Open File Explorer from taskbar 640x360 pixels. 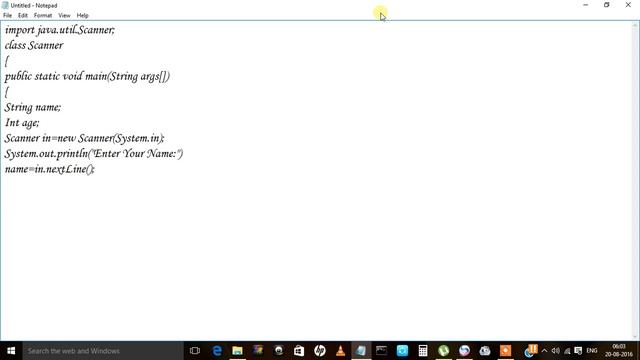(x=238, y=351)
